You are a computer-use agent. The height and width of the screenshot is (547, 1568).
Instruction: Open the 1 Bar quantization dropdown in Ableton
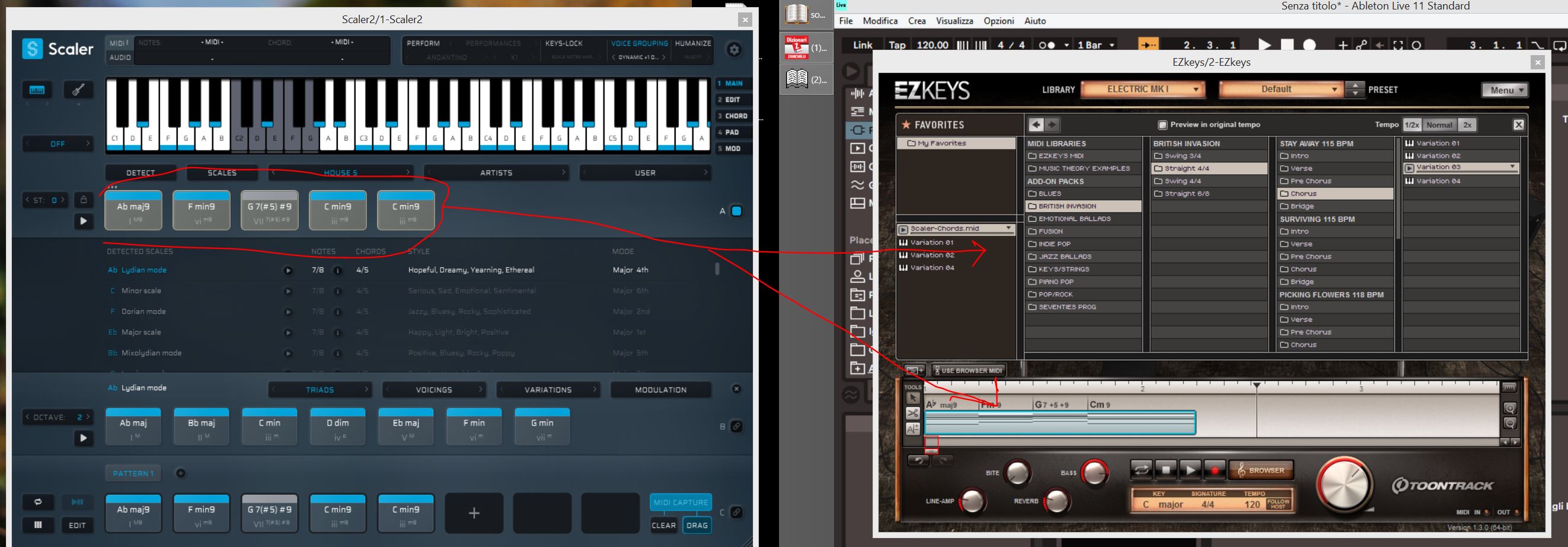tap(1096, 45)
